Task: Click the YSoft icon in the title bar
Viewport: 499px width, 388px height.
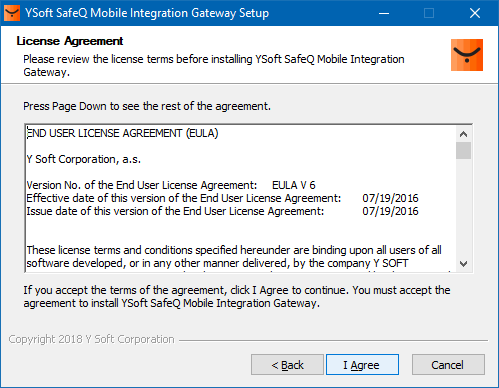Action: tap(12, 13)
